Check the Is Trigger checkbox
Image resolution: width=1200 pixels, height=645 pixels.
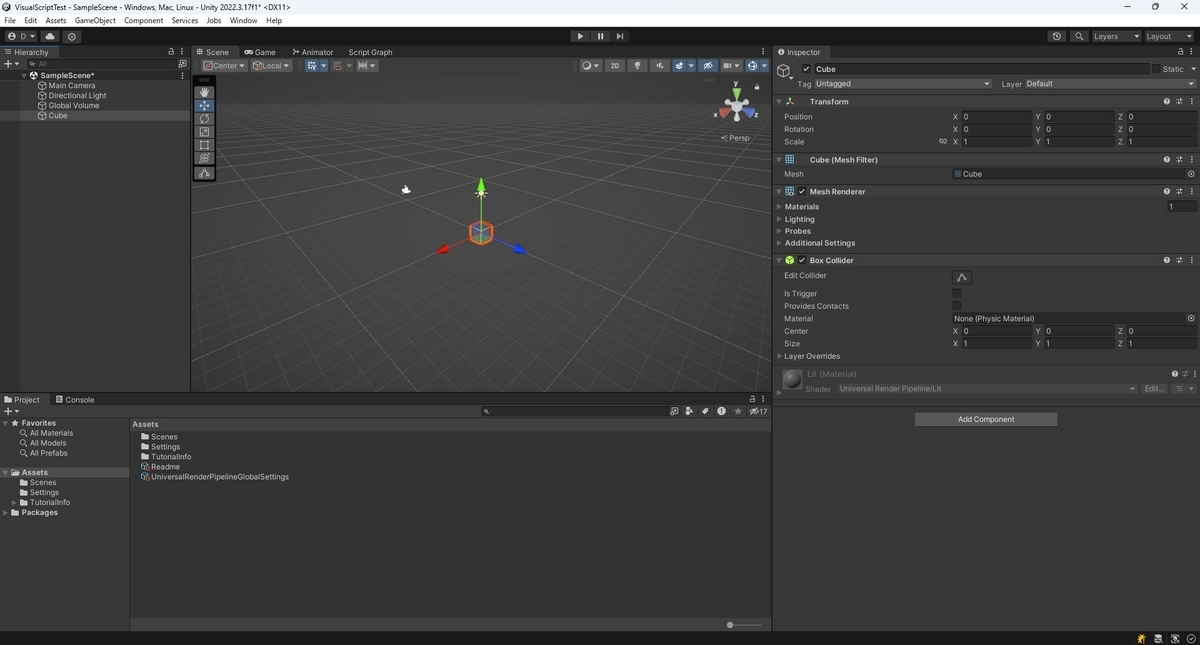pyautogui.click(x=957, y=294)
